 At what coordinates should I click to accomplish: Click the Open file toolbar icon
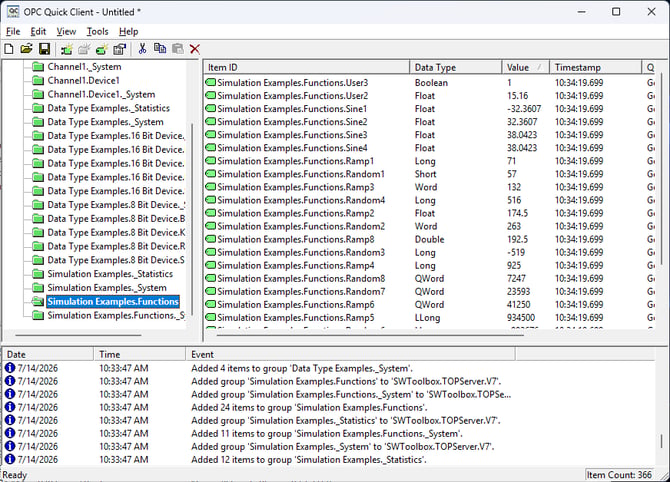click(x=26, y=49)
